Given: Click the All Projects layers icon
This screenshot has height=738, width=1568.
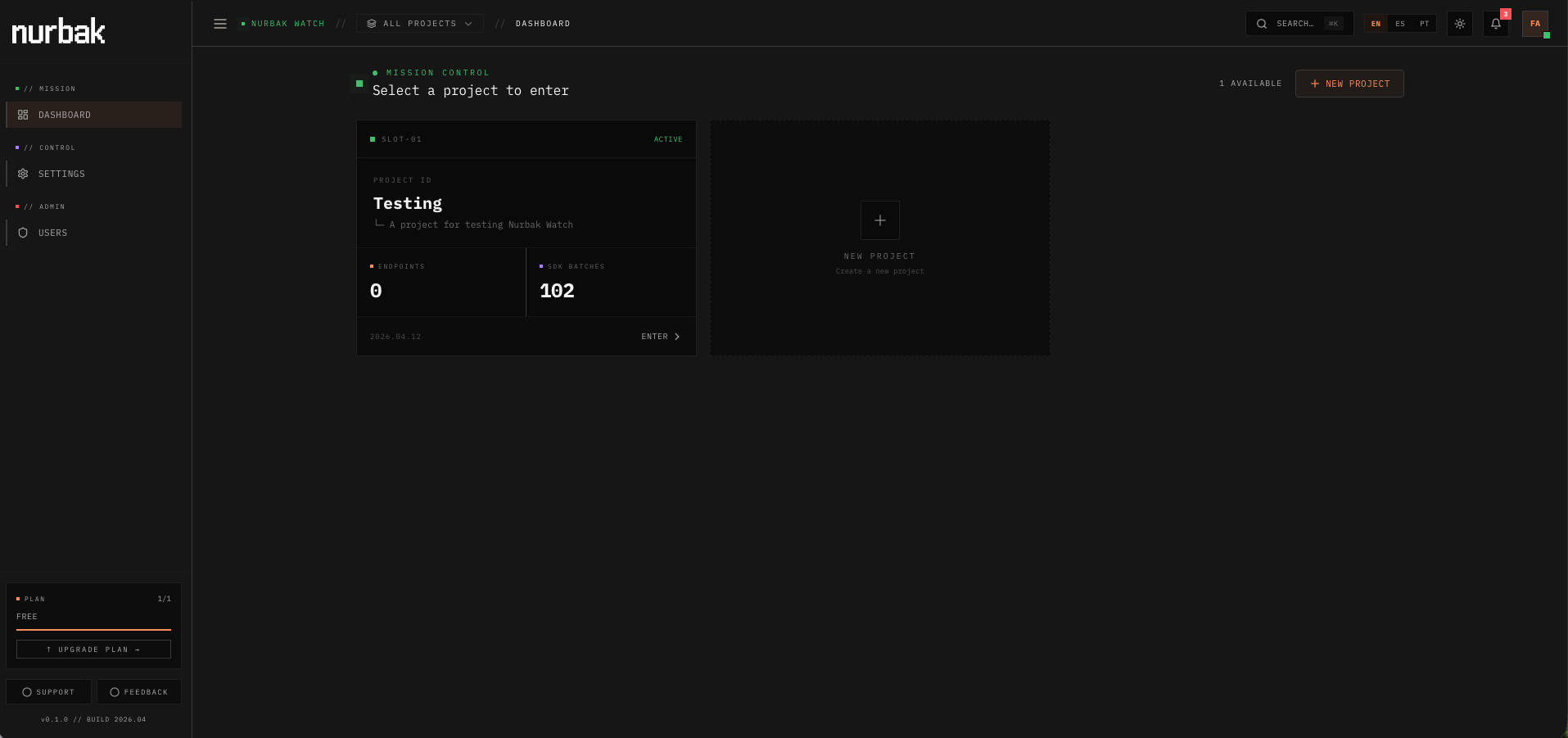Looking at the screenshot, I should coord(372,24).
